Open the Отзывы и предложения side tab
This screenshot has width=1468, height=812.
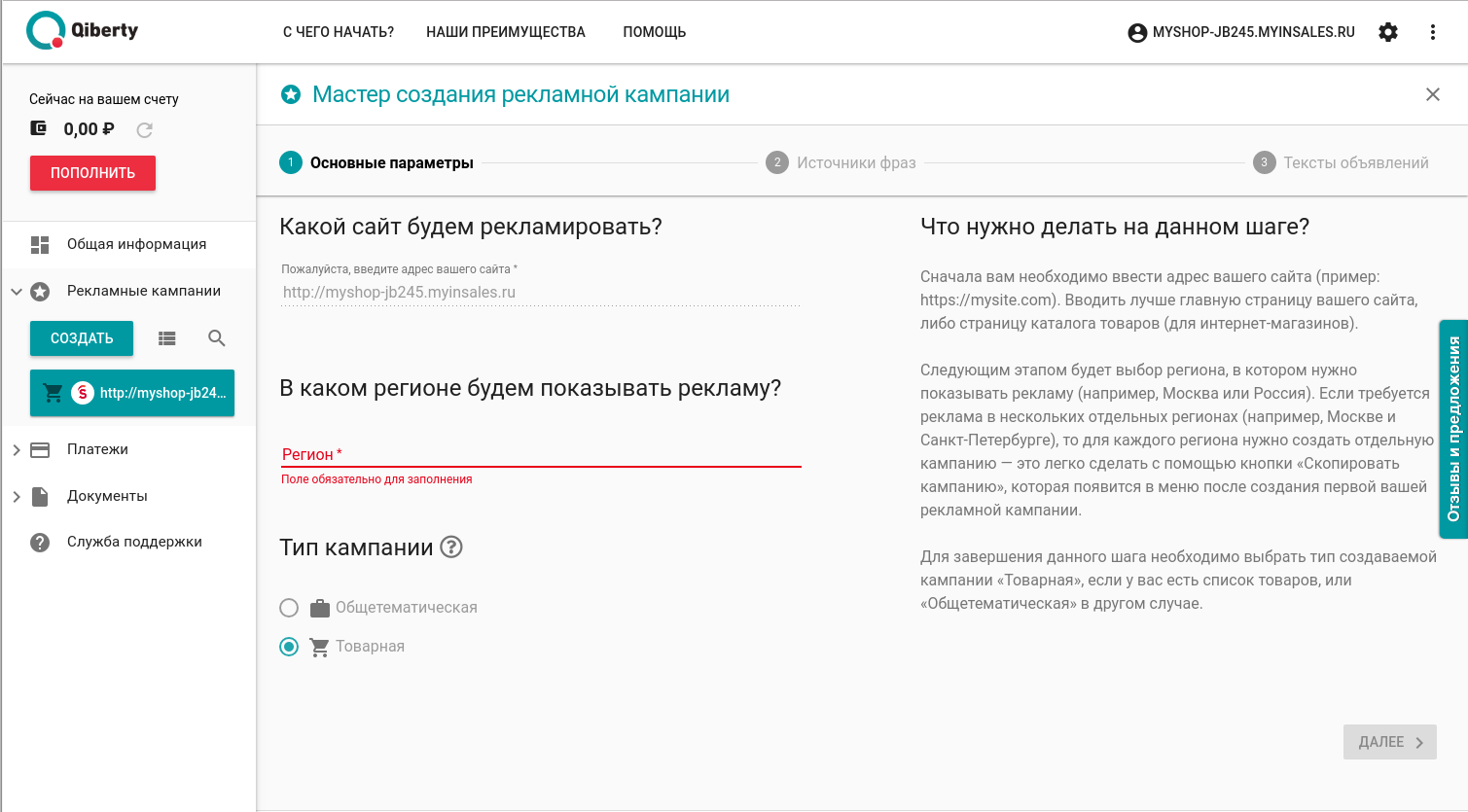tap(1453, 429)
